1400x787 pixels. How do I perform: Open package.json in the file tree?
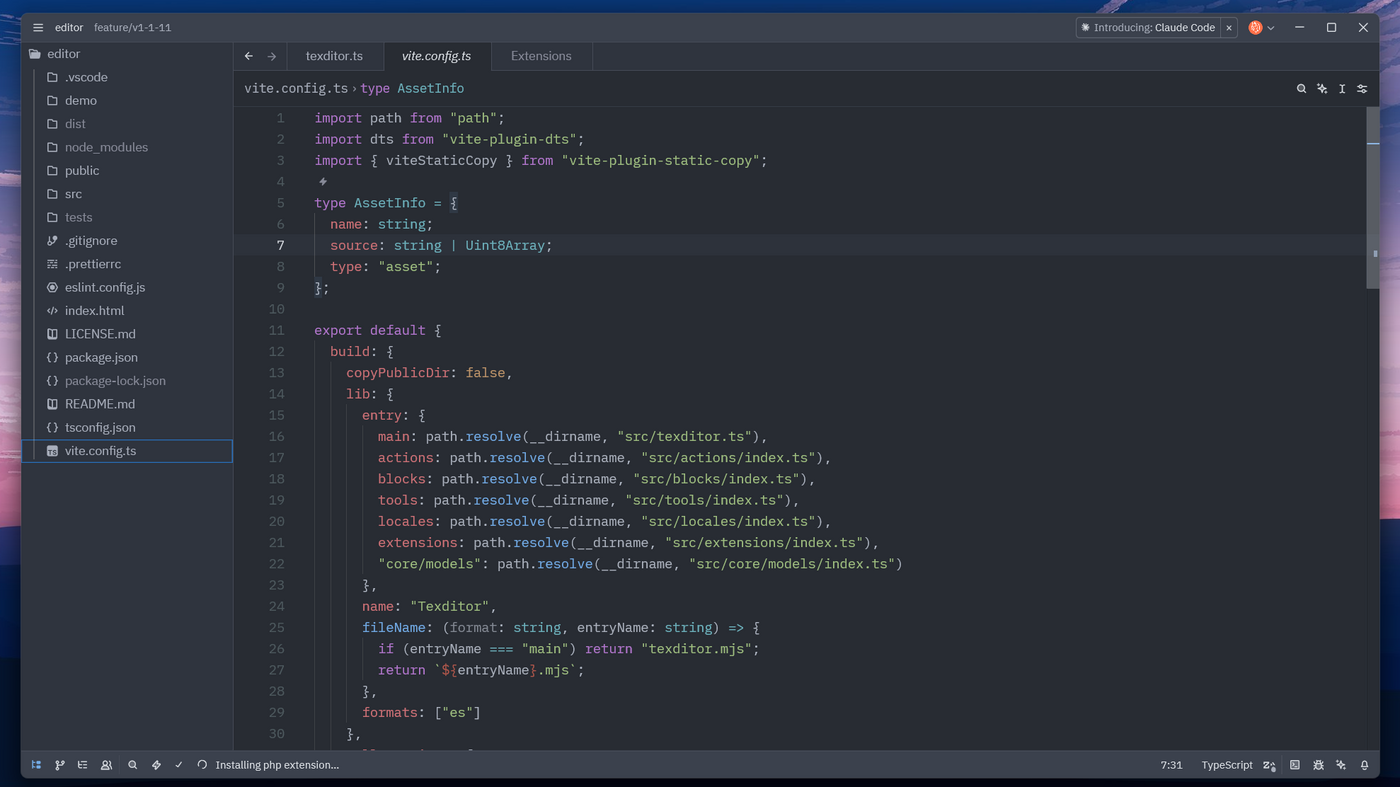101,357
